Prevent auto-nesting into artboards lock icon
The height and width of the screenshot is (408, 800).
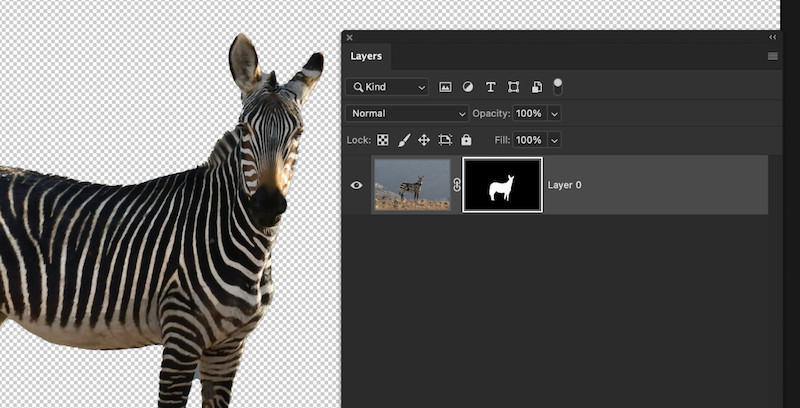coord(445,140)
